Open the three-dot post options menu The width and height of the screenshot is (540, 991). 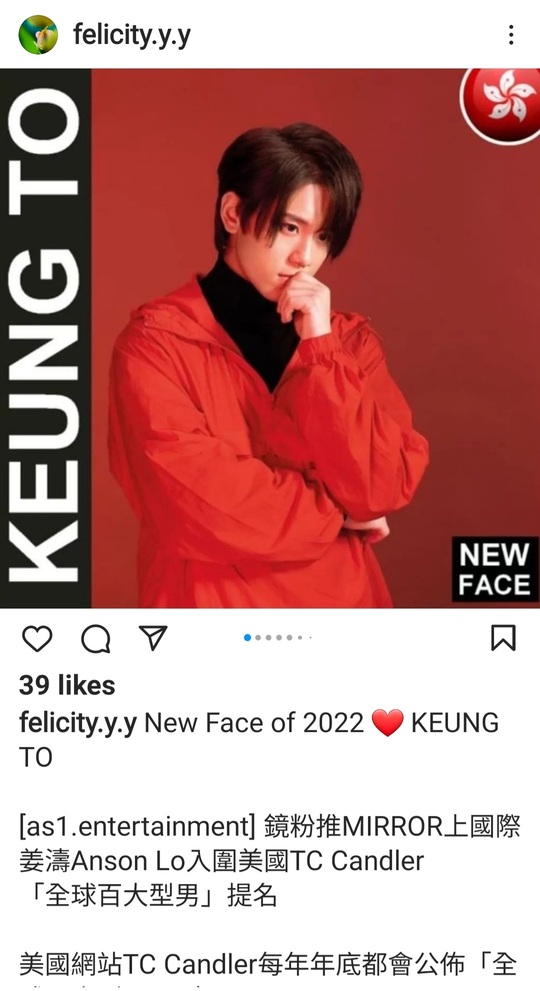(x=510, y=35)
